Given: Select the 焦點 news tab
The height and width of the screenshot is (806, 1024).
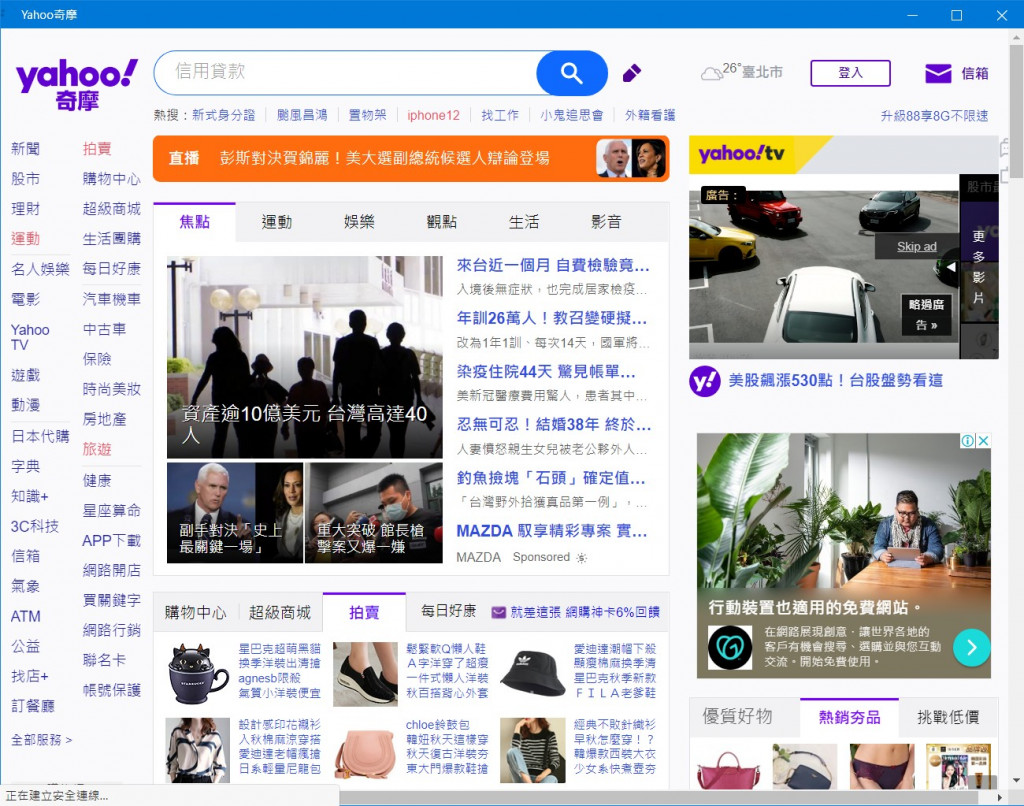Looking at the screenshot, I should pos(195,222).
